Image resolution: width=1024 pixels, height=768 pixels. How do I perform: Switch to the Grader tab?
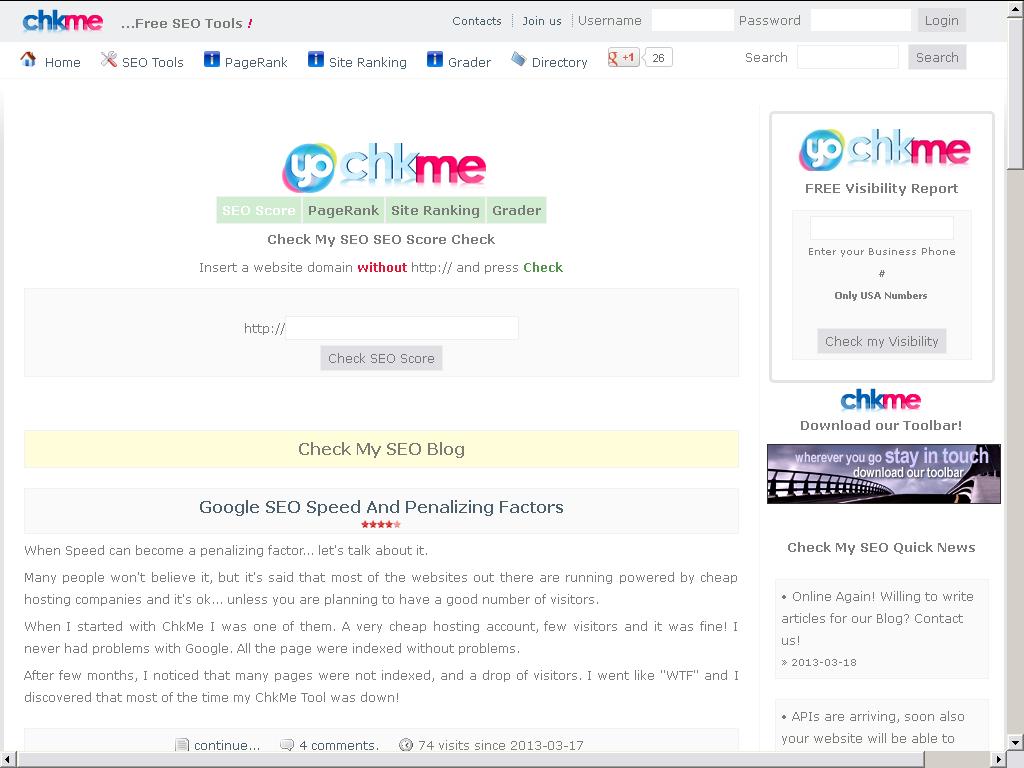pos(516,210)
